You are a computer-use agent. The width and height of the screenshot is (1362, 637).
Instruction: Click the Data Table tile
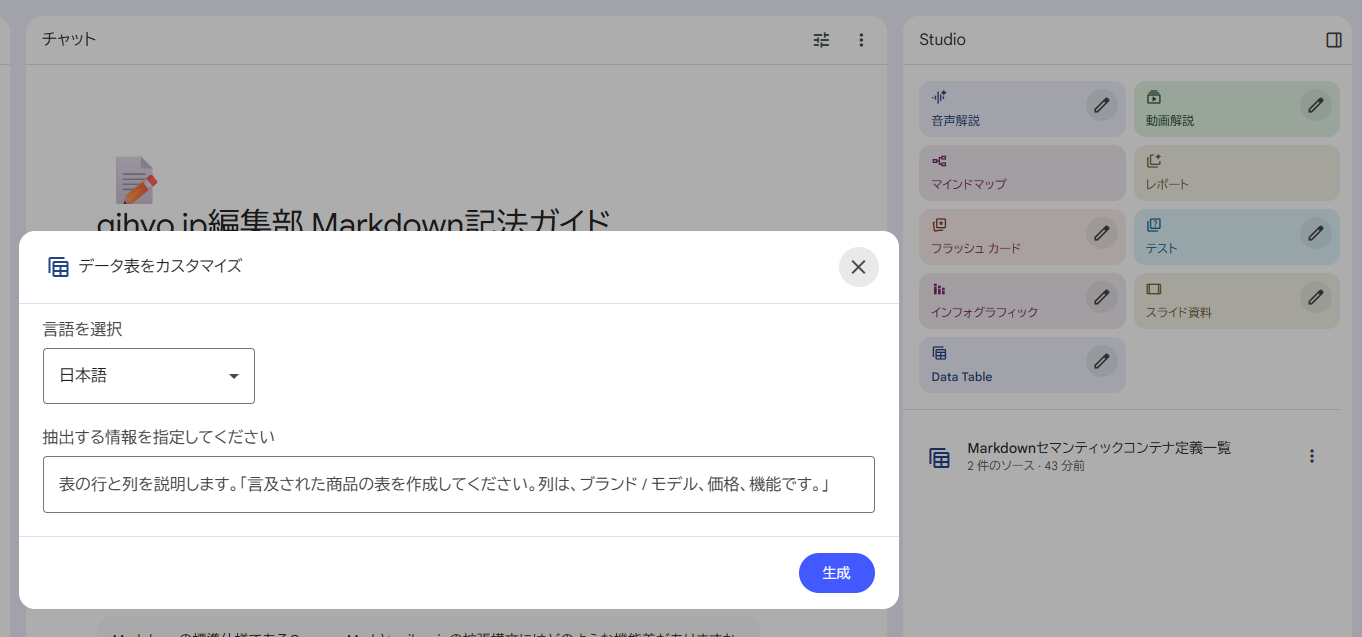[1000, 366]
